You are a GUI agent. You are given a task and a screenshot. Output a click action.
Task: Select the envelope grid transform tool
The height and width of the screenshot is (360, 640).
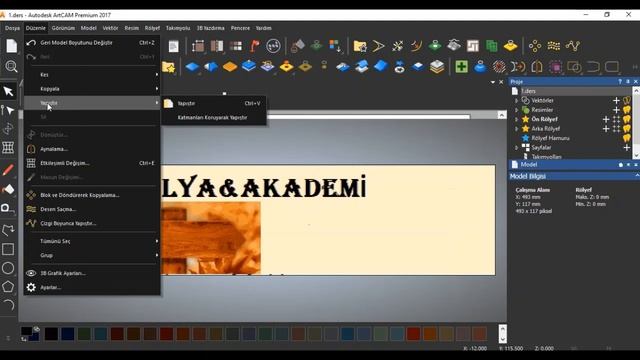8,147
